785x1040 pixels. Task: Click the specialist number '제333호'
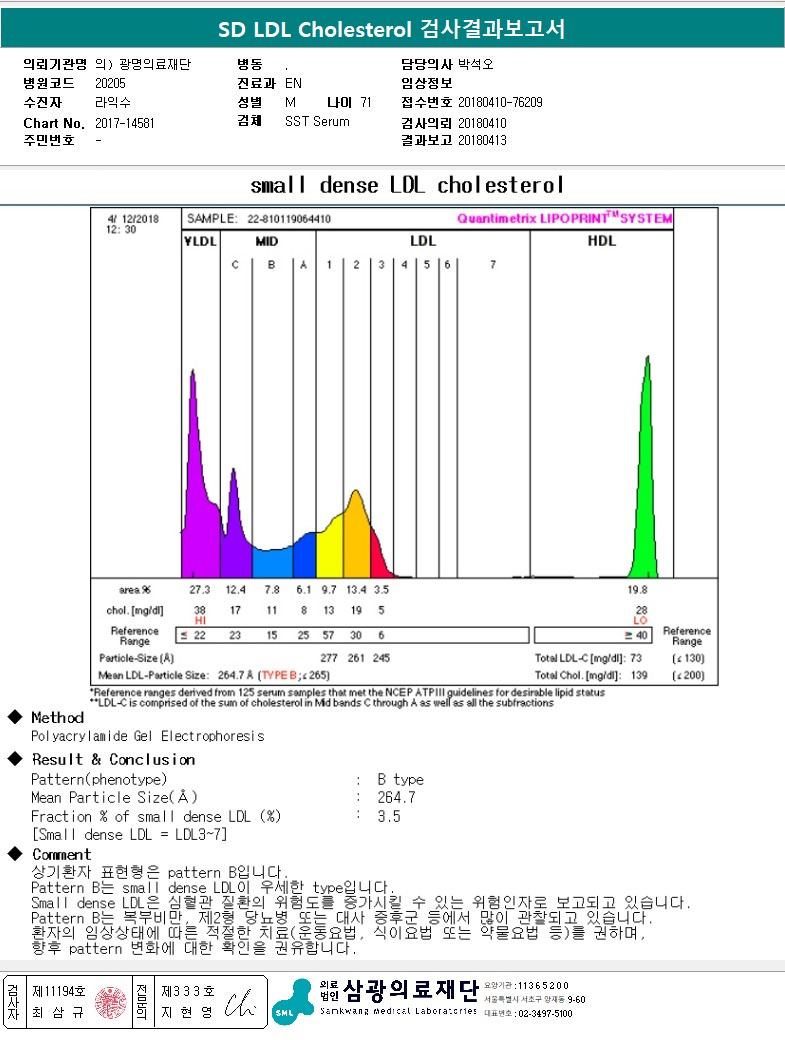(x=188, y=991)
